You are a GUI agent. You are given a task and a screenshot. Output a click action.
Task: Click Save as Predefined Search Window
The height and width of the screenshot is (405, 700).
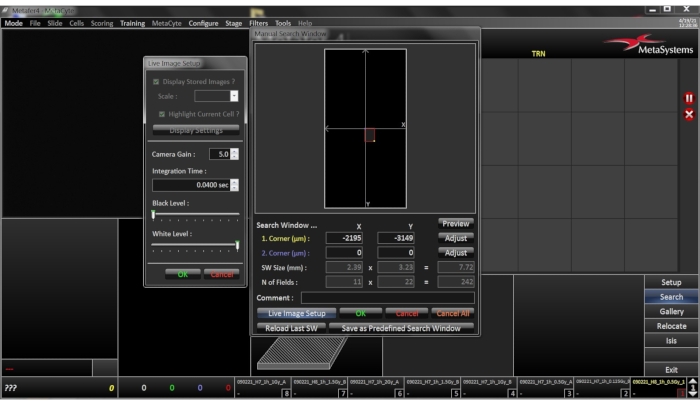pos(402,329)
